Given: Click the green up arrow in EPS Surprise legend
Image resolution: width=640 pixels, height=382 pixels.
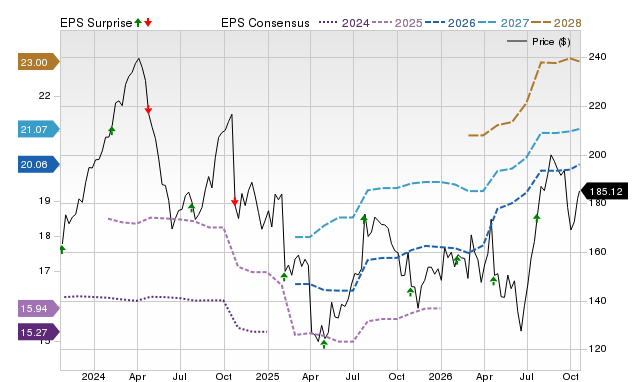Looking at the screenshot, I should click(x=138, y=22).
